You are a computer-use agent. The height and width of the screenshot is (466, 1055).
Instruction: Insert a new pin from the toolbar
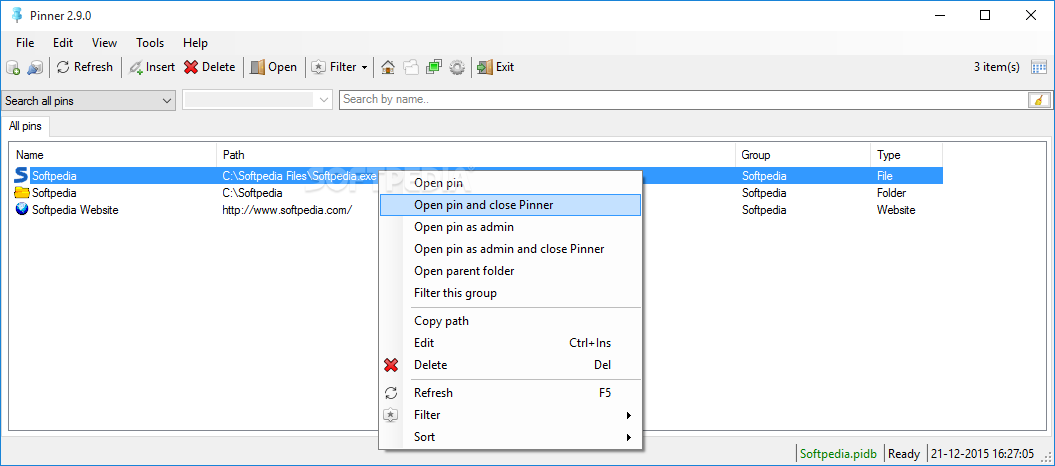pos(152,67)
